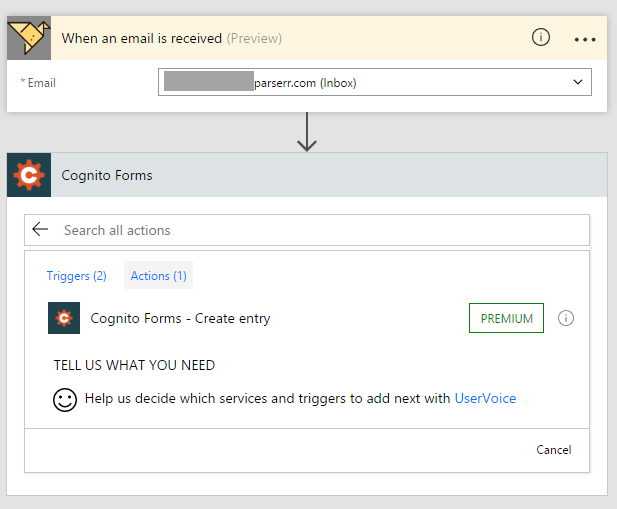This screenshot has width=617, height=509.
Task: Click the Cognito Forms step title
Action: tap(107, 176)
